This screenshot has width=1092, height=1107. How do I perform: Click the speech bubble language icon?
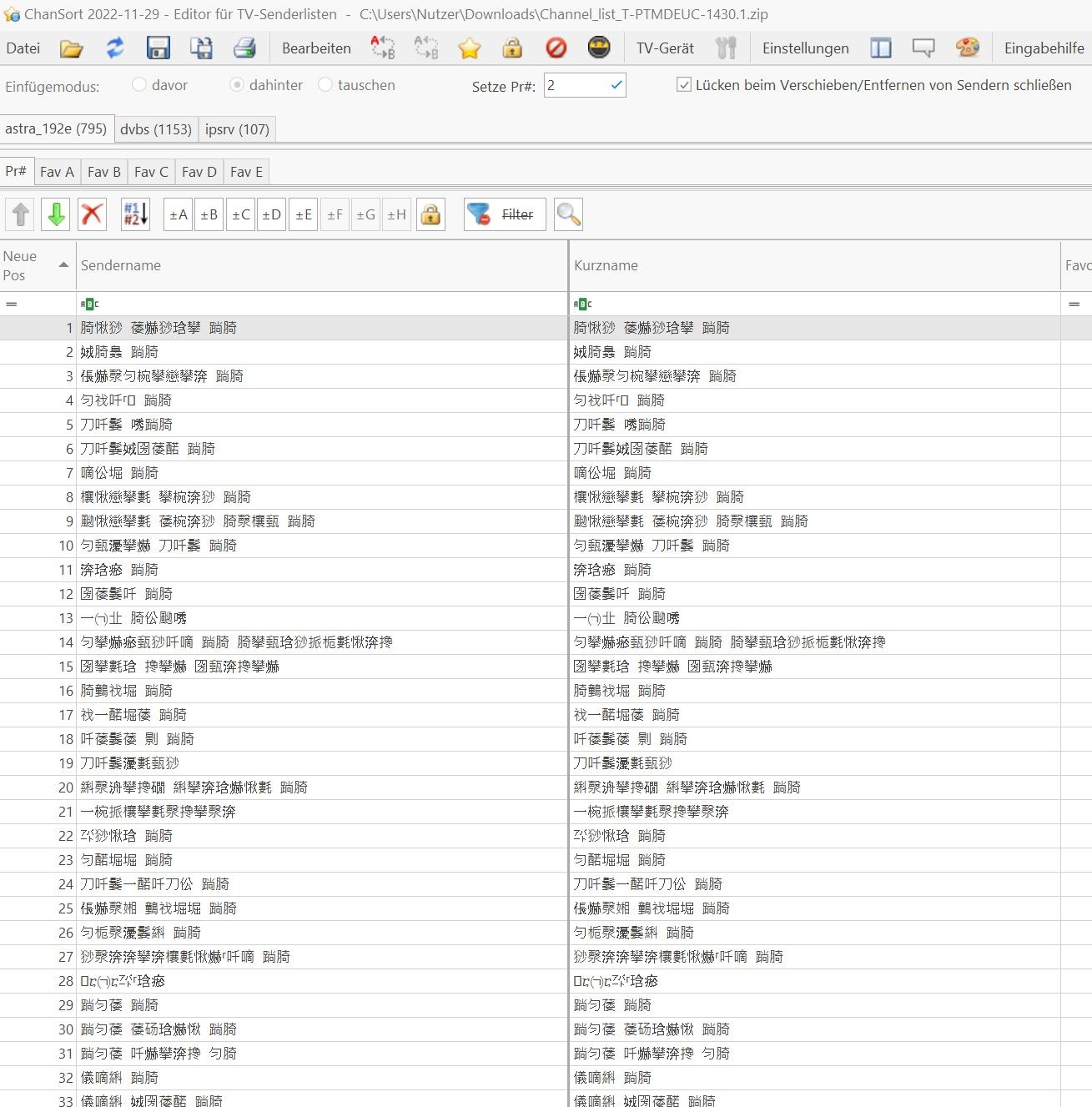coord(923,48)
